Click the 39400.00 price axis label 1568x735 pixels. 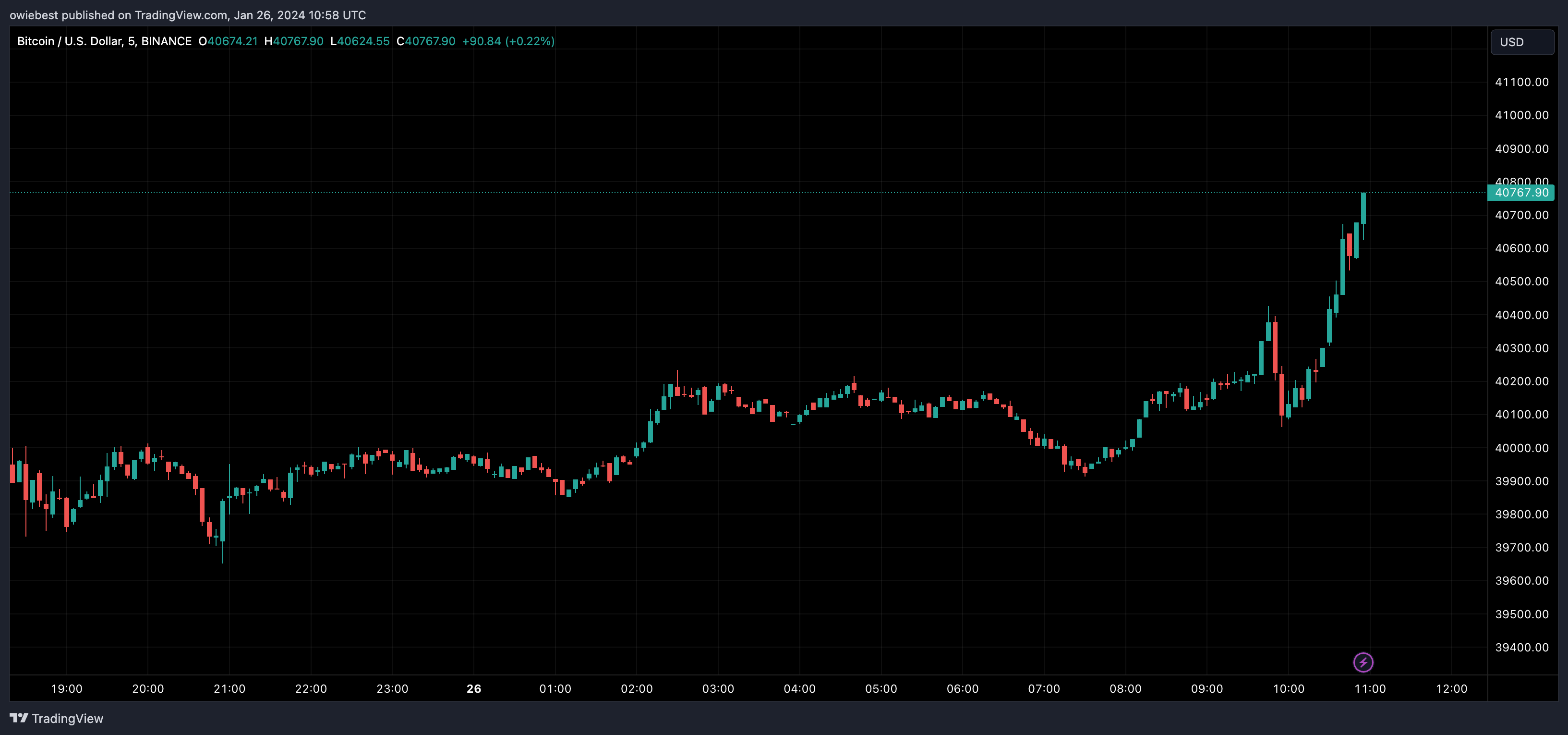tap(1522, 647)
